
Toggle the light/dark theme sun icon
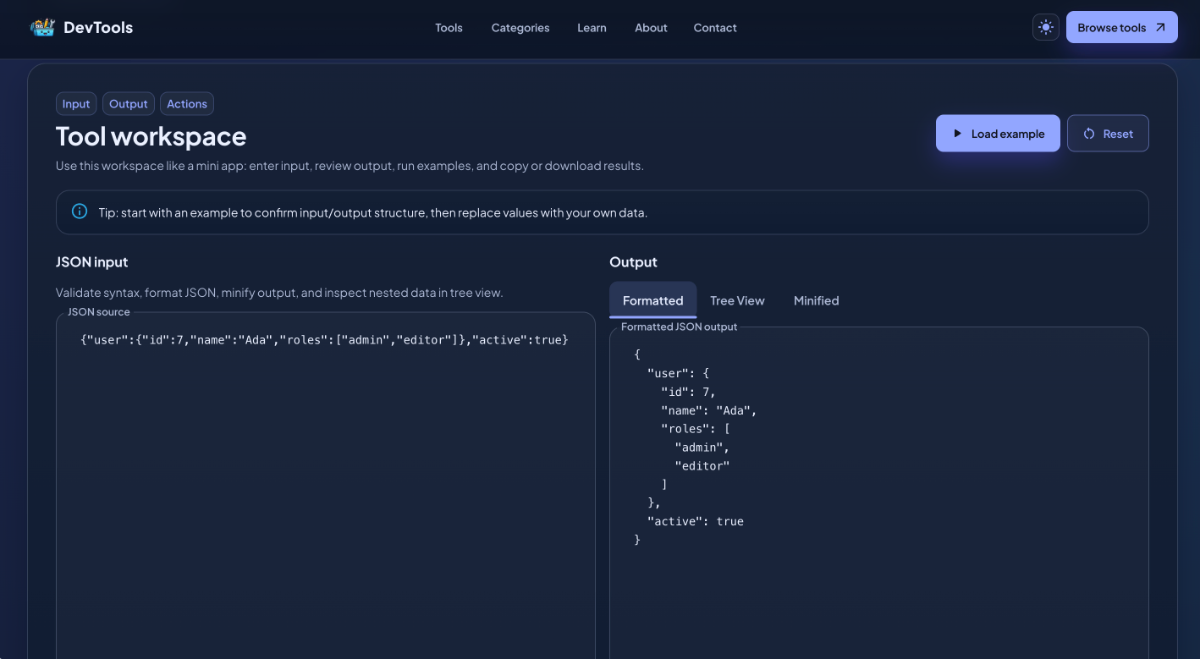point(1046,27)
